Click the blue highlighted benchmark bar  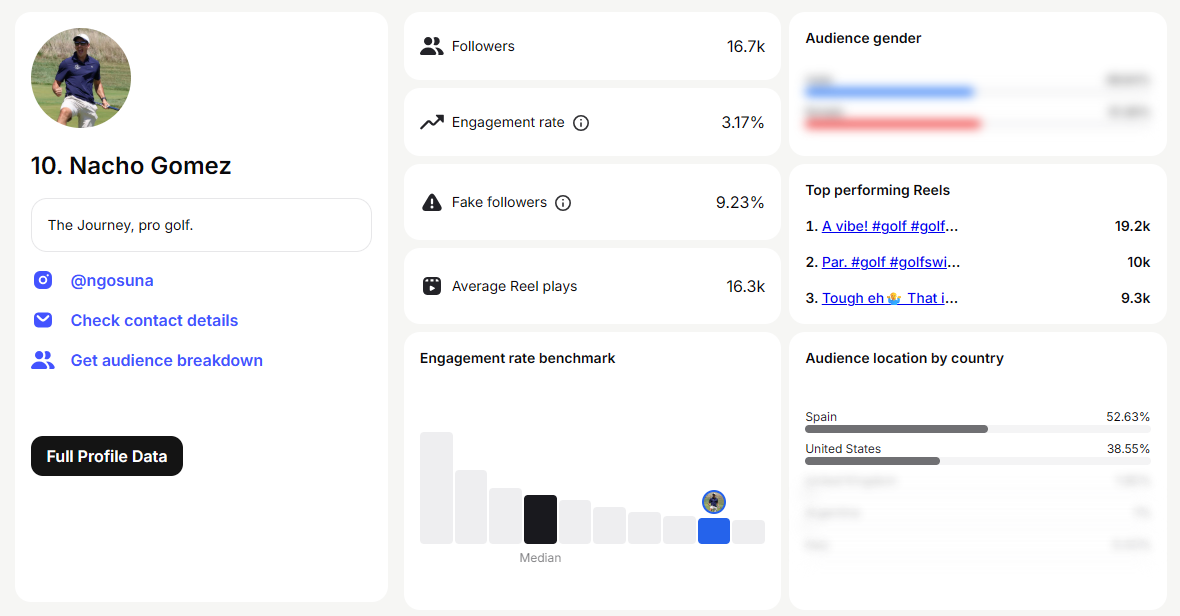tap(714, 530)
